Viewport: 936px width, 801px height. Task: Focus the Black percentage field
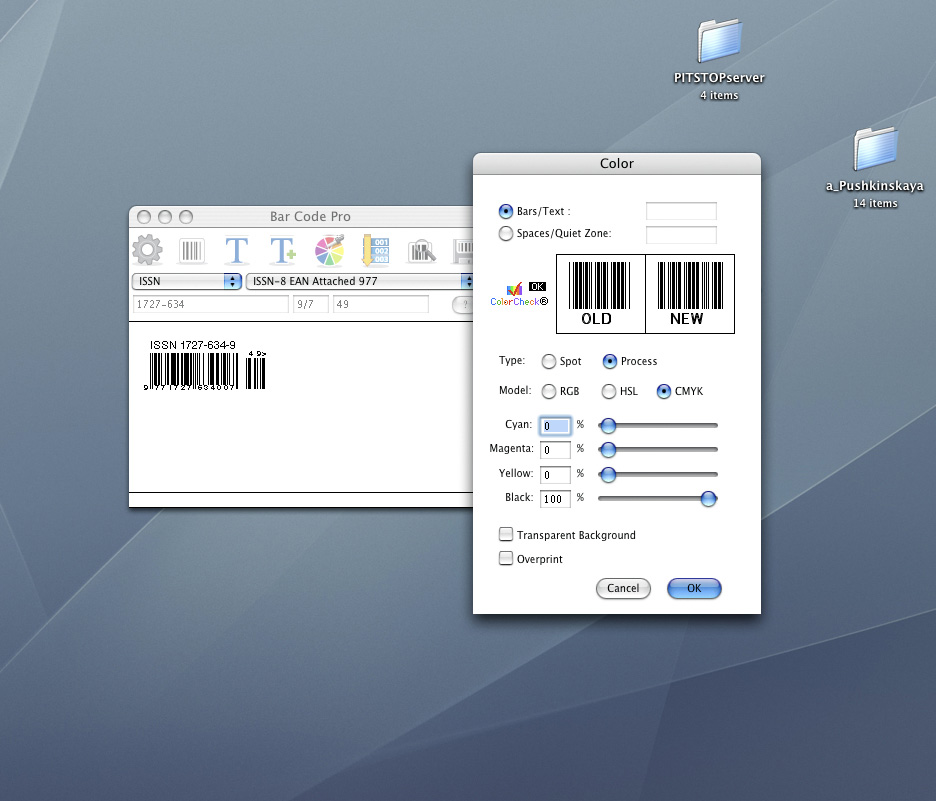pyautogui.click(x=555, y=499)
